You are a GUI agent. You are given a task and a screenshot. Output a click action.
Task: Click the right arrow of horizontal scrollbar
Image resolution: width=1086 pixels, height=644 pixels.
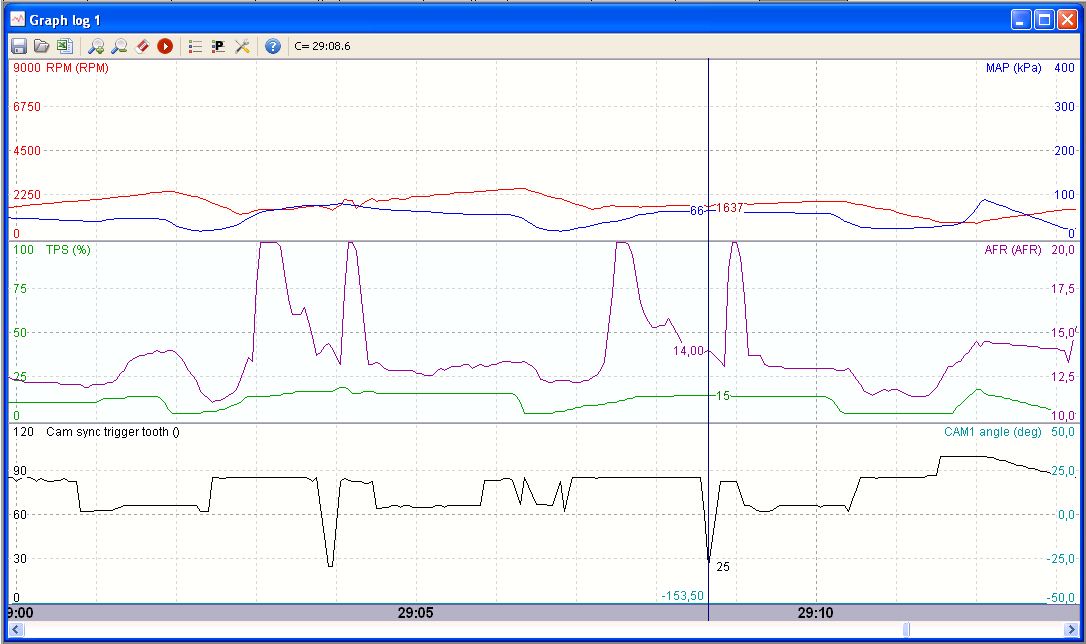pos(1069,629)
